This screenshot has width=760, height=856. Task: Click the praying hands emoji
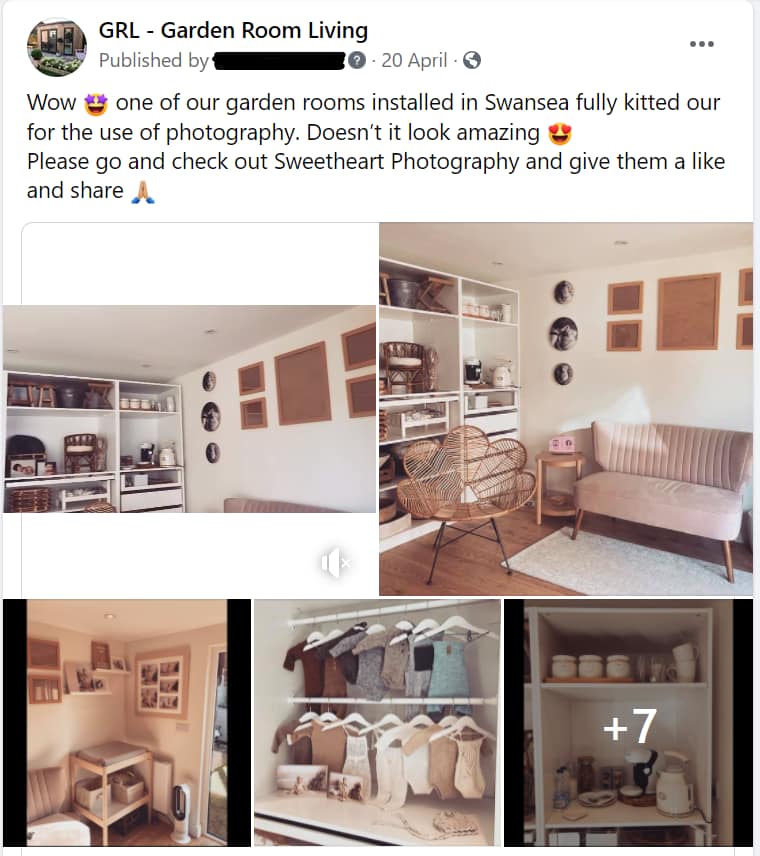(143, 192)
